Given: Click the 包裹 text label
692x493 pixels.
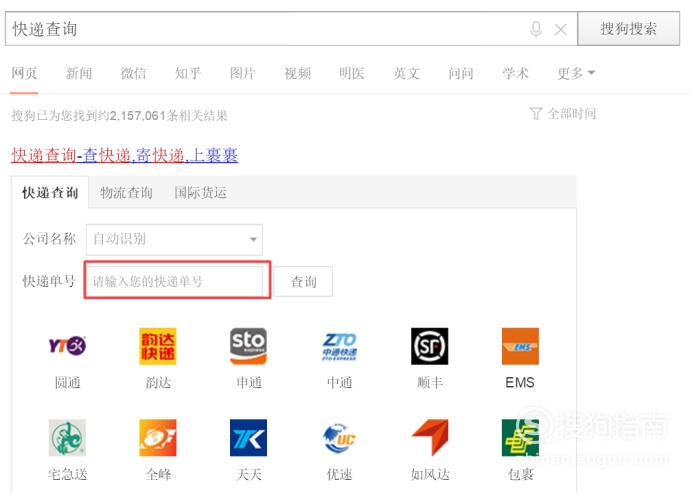Looking at the screenshot, I should [x=520, y=474].
